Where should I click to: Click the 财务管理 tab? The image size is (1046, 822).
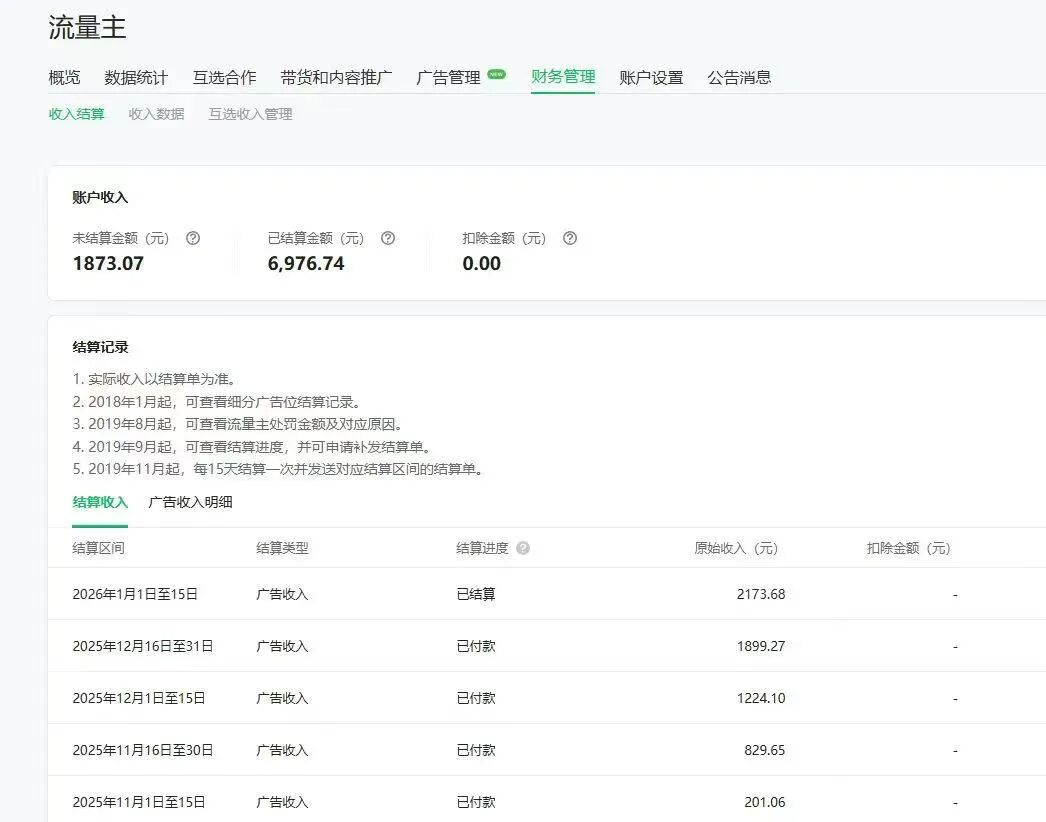[564, 76]
